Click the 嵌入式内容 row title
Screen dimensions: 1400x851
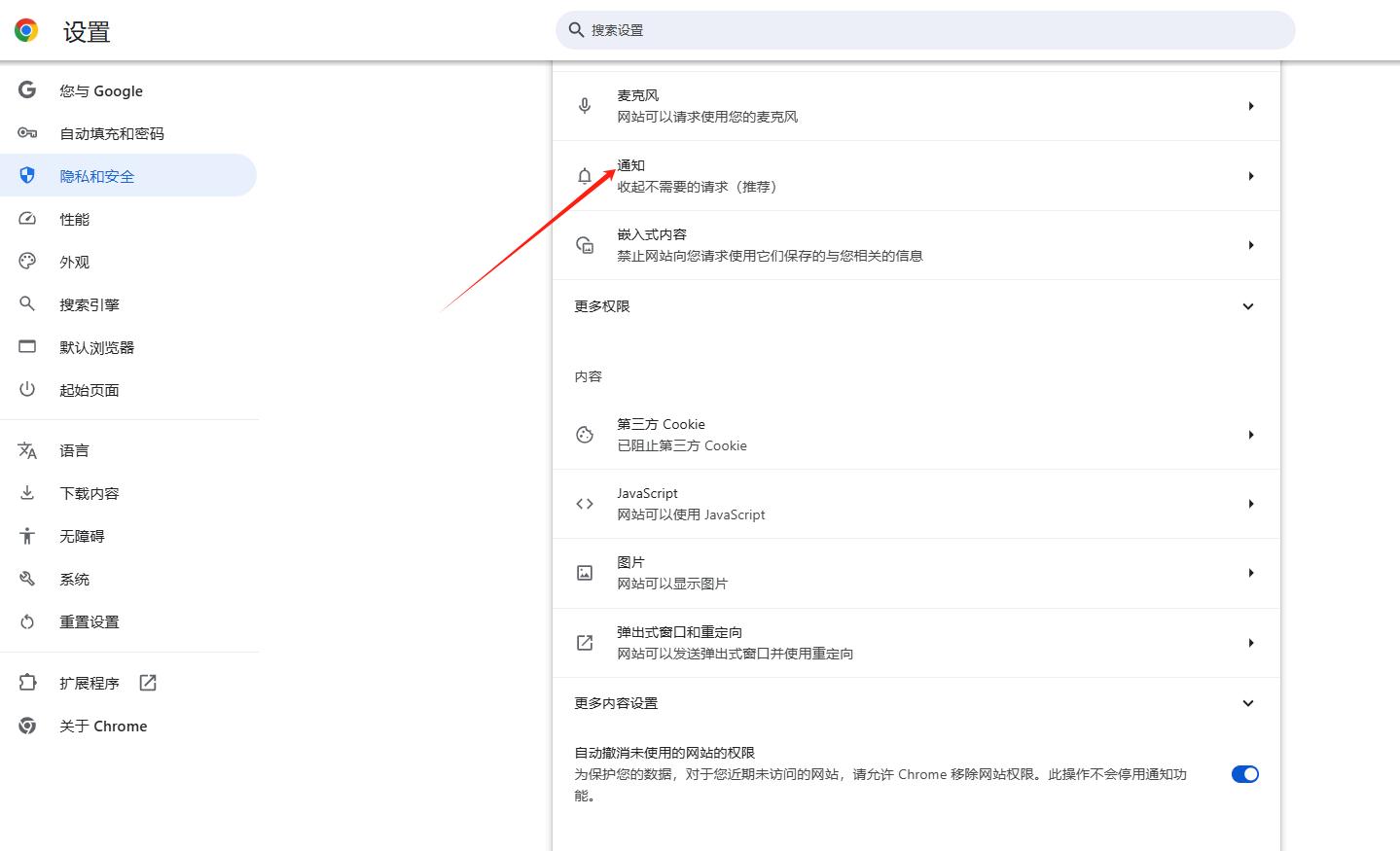[x=652, y=234]
